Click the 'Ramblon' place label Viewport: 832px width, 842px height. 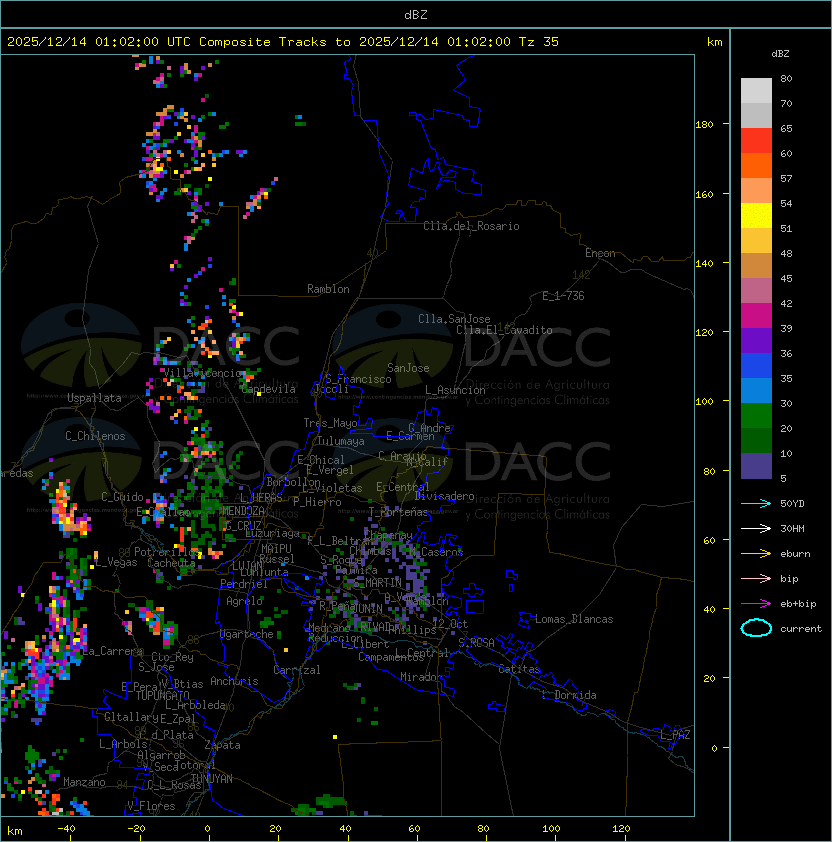pyautogui.click(x=328, y=289)
